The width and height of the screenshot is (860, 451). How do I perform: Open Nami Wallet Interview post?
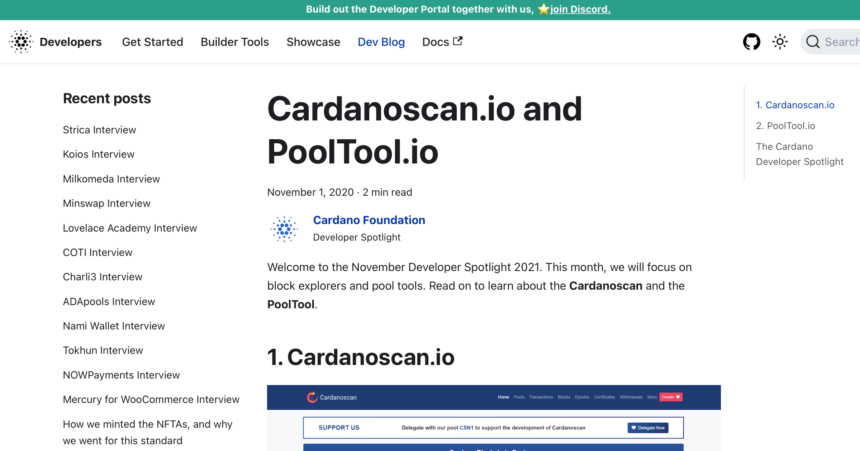tap(114, 326)
